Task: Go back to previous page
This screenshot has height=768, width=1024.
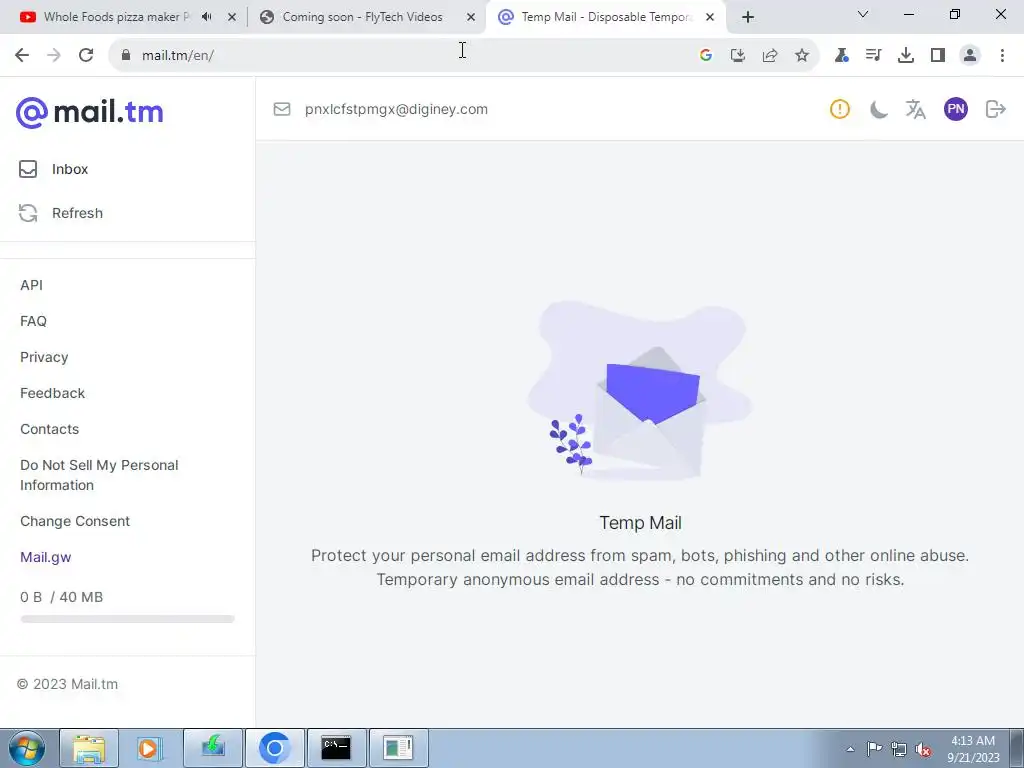Action: 22,56
